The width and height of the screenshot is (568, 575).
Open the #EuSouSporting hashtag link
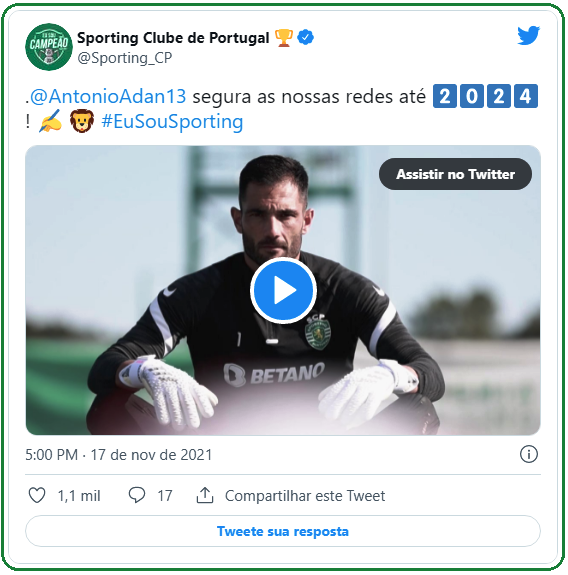[172, 122]
